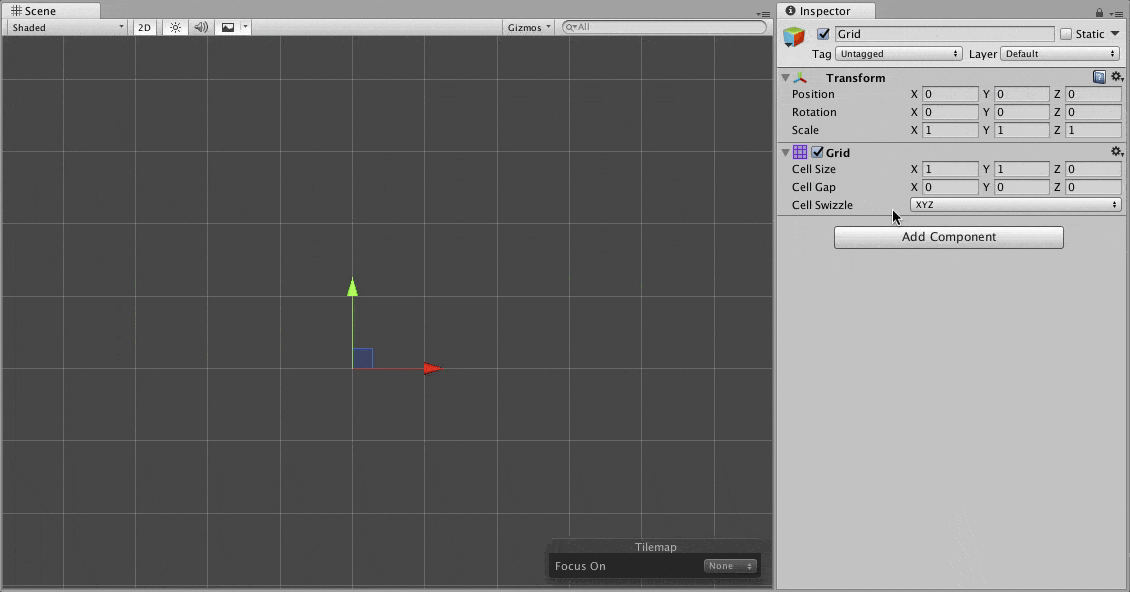Click the Cell Gap Y field
1130x592 pixels.
click(1021, 187)
